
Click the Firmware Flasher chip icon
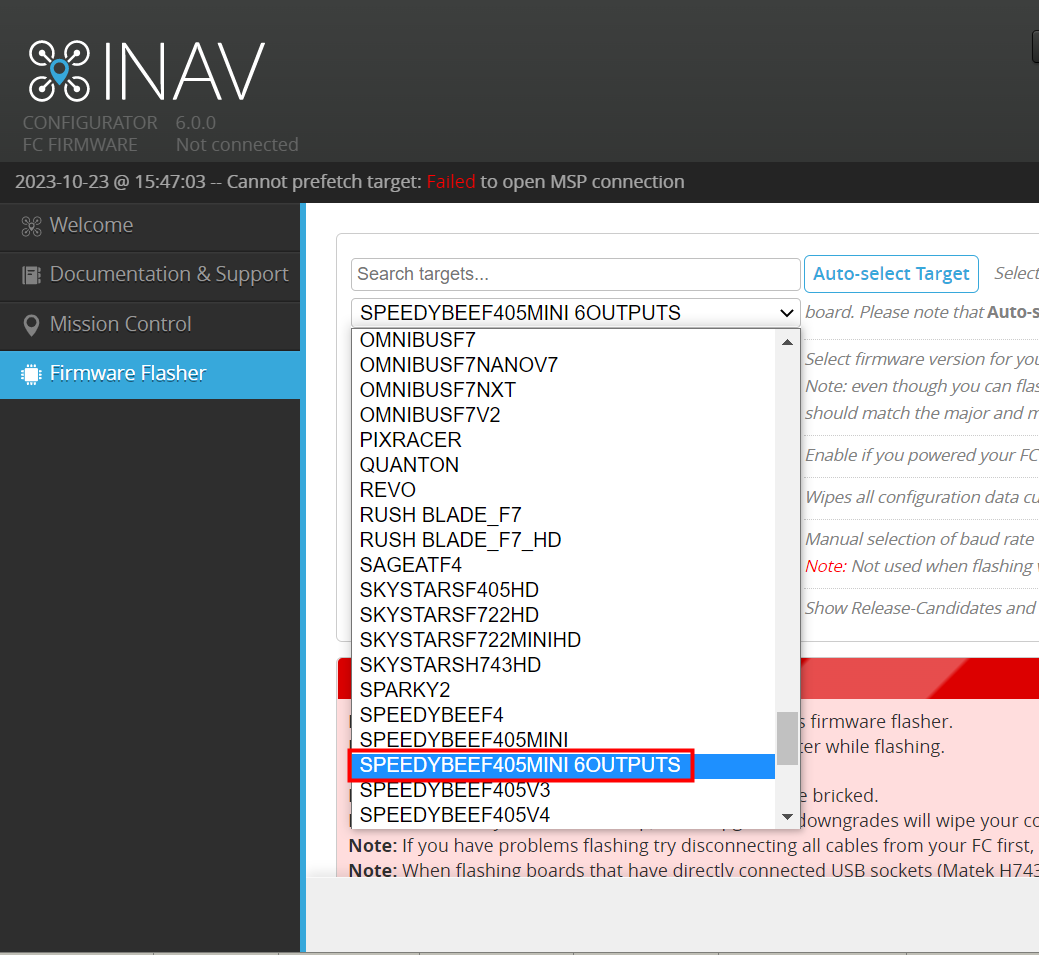tap(31, 374)
